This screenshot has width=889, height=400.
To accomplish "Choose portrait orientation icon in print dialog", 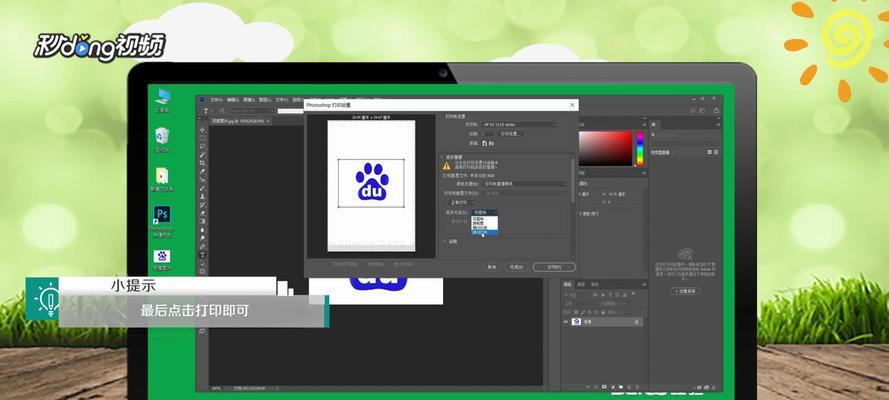I will [x=484, y=144].
